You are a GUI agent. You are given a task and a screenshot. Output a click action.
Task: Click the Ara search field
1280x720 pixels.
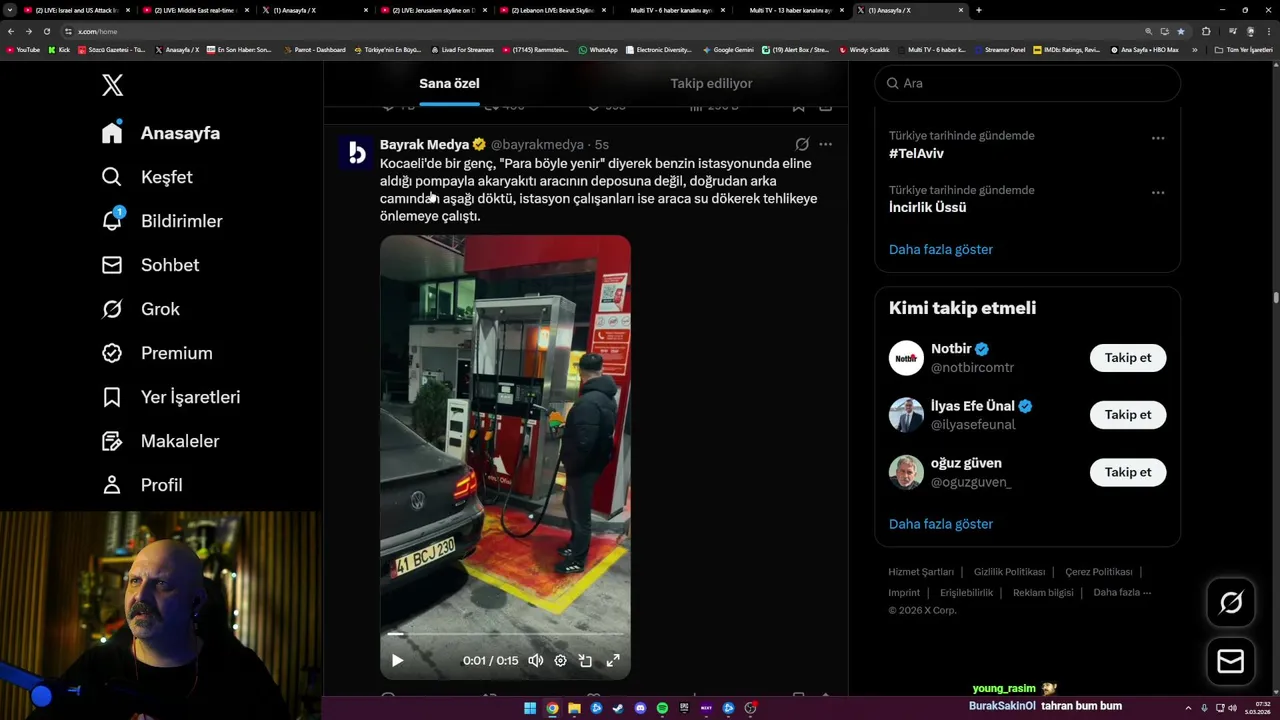(1027, 83)
